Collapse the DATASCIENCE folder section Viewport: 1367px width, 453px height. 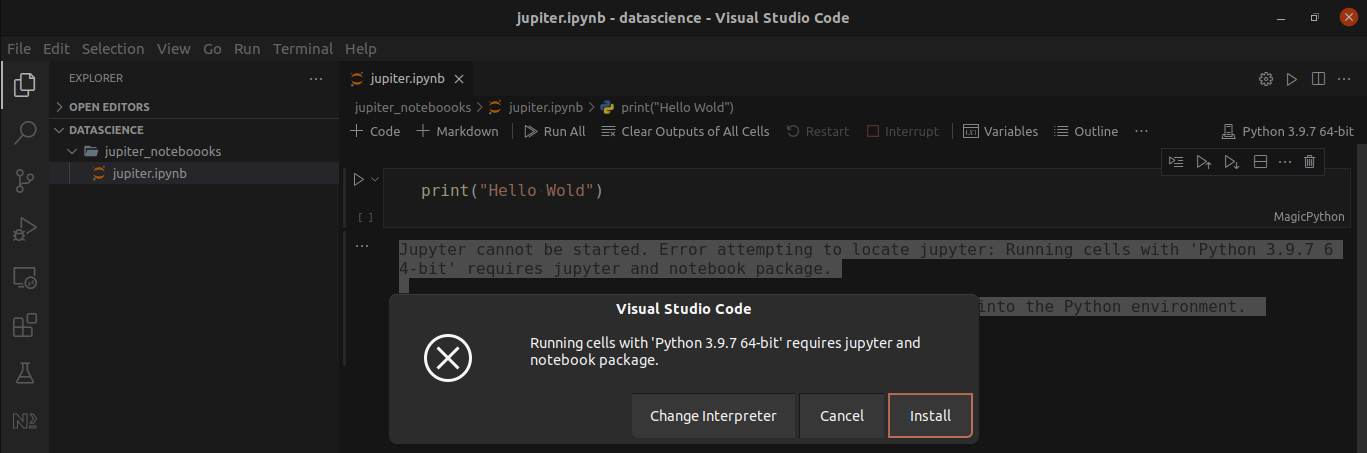coord(194,130)
